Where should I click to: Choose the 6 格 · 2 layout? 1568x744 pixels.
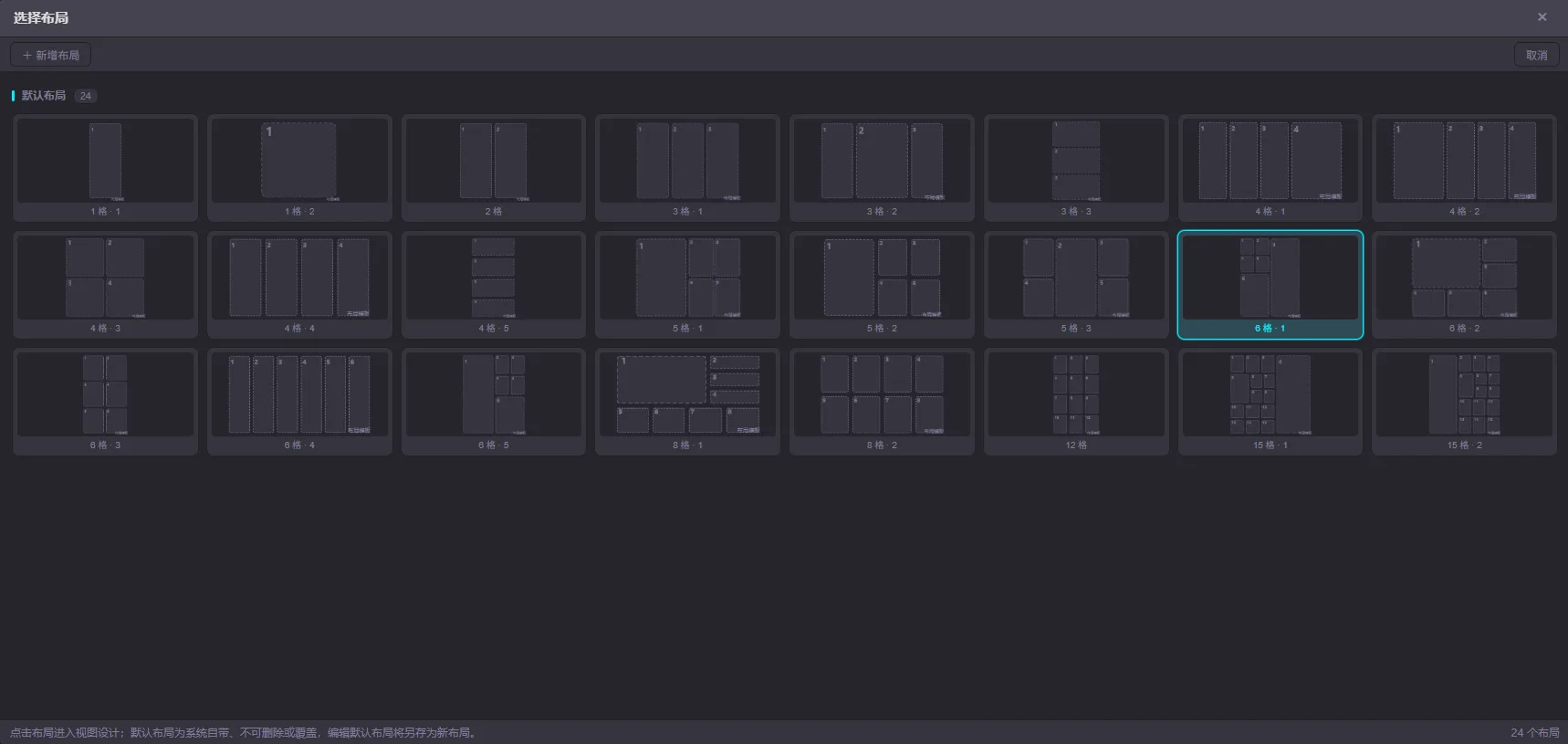pyautogui.click(x=1464, y=285)
